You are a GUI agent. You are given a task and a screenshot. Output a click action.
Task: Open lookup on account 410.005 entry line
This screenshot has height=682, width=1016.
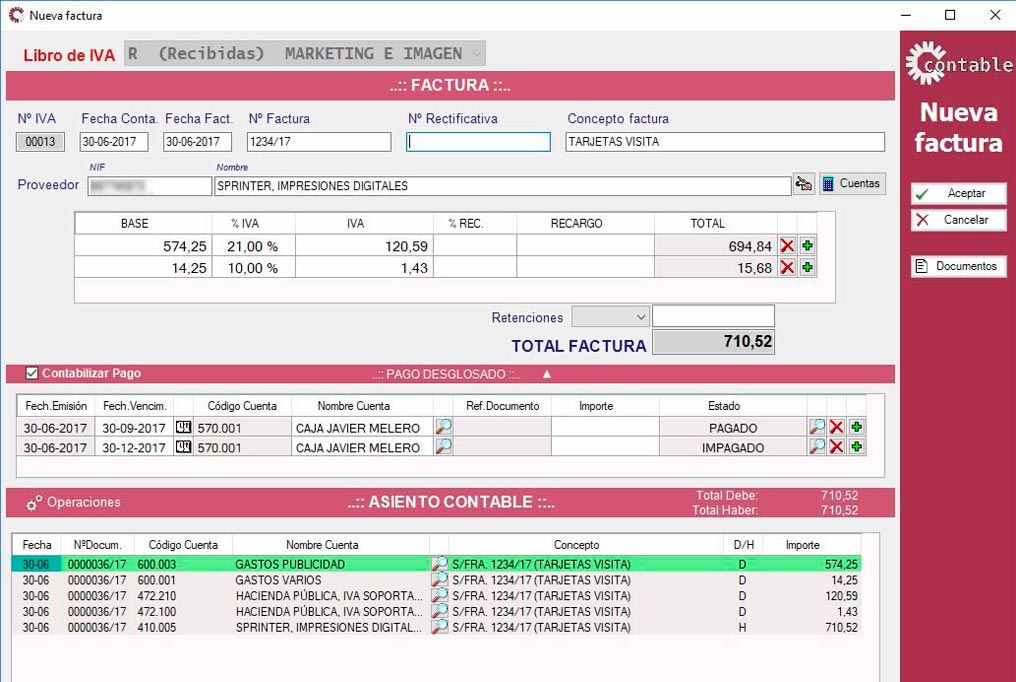click(439, 627)
